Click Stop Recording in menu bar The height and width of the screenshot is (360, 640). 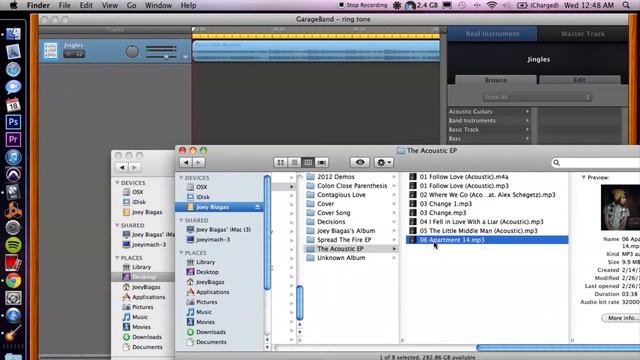pyautogui.click(x=362, y=5)
